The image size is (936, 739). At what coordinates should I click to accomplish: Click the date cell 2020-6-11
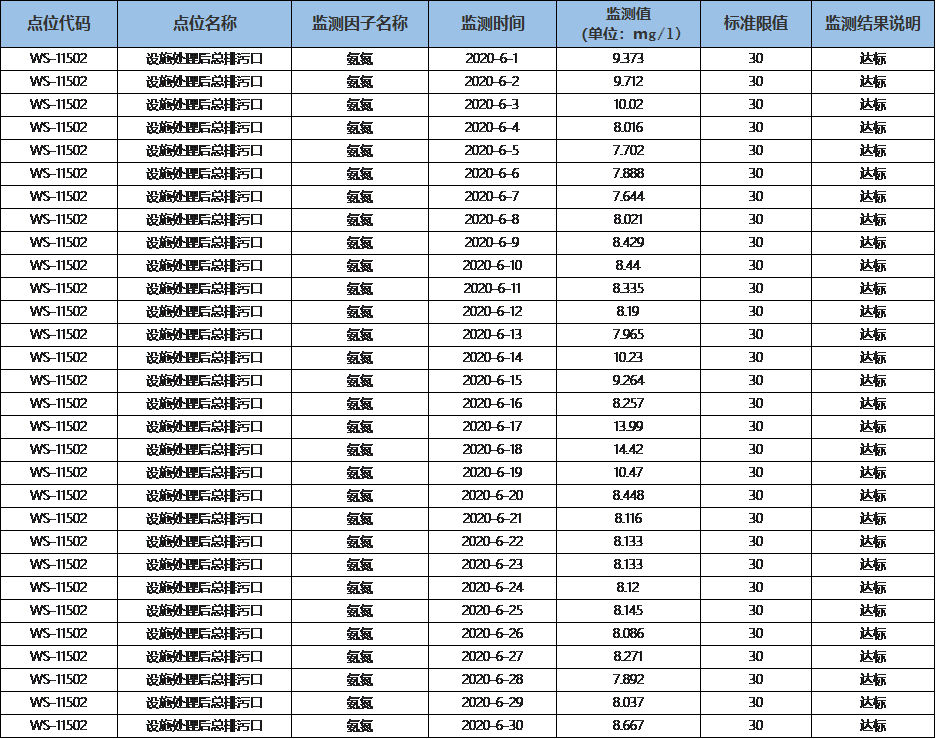pos(492,289)
